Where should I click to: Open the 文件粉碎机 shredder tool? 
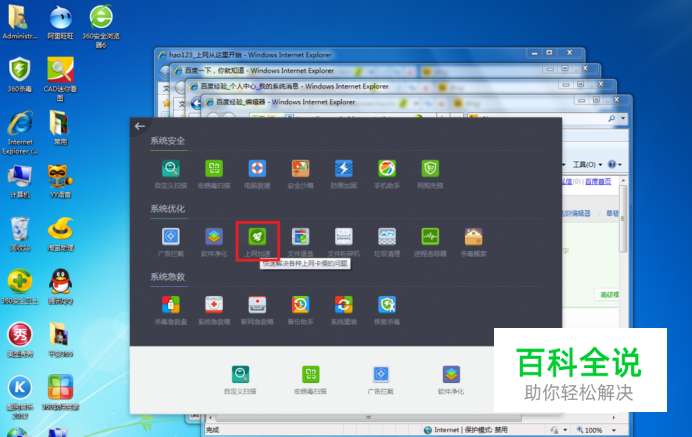click(x=344, y=242)
